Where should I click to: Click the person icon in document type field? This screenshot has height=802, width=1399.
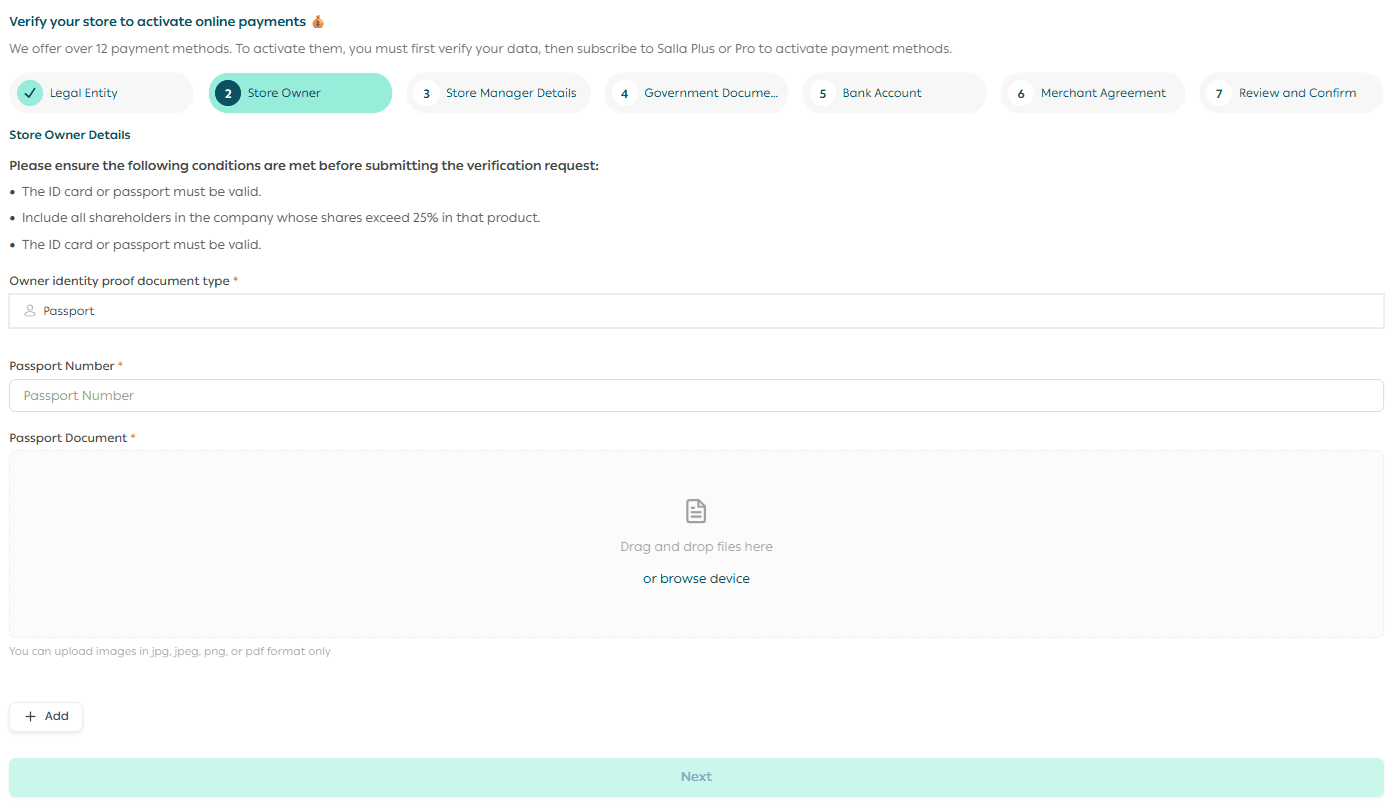pyautogui.click(x=30, y=311)
